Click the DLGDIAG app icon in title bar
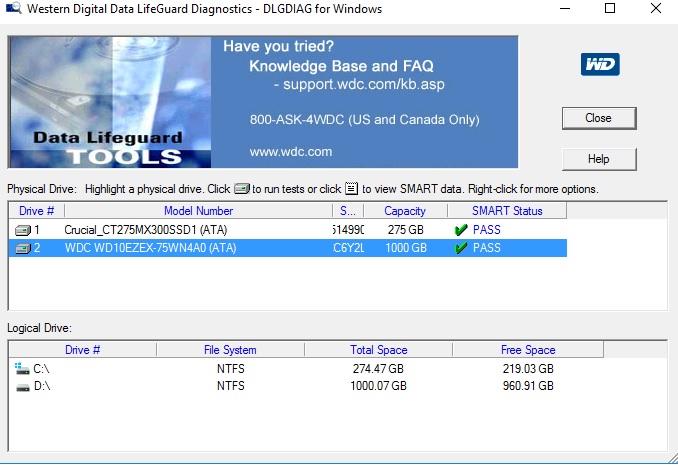678x465 pixels. pos(13,8)
